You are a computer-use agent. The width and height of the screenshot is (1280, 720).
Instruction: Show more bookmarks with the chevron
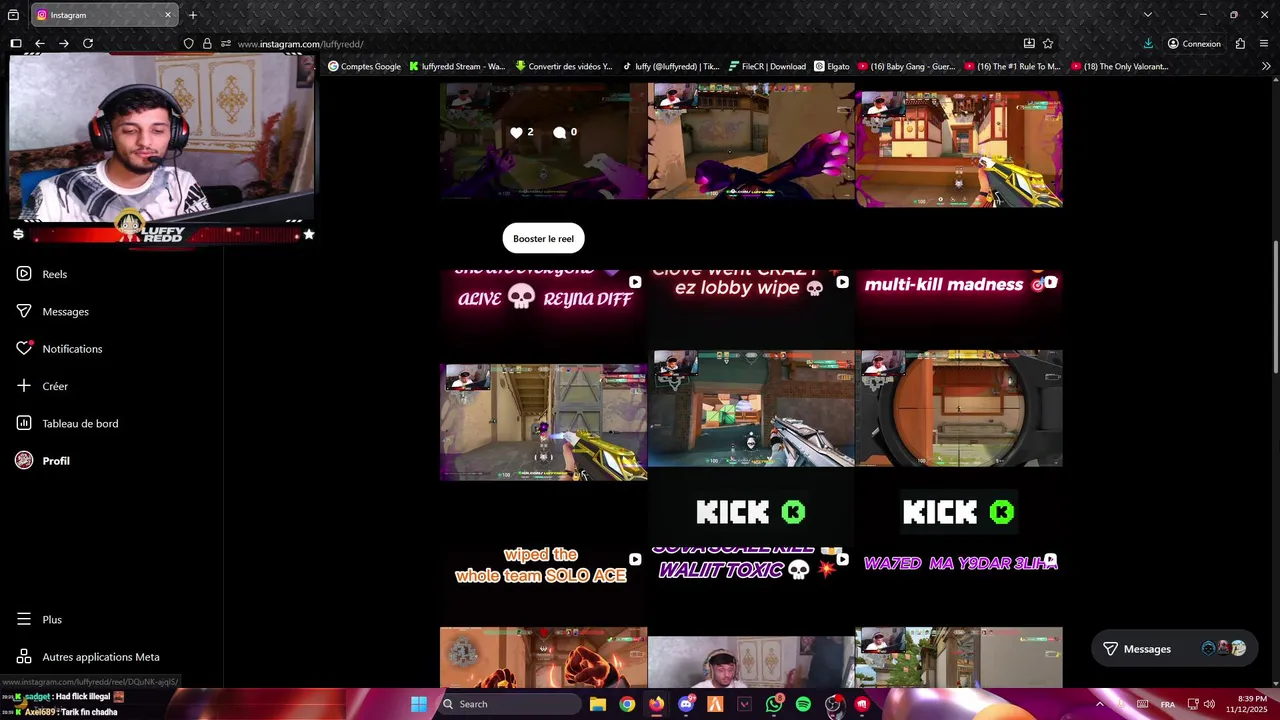point(1265,66)
